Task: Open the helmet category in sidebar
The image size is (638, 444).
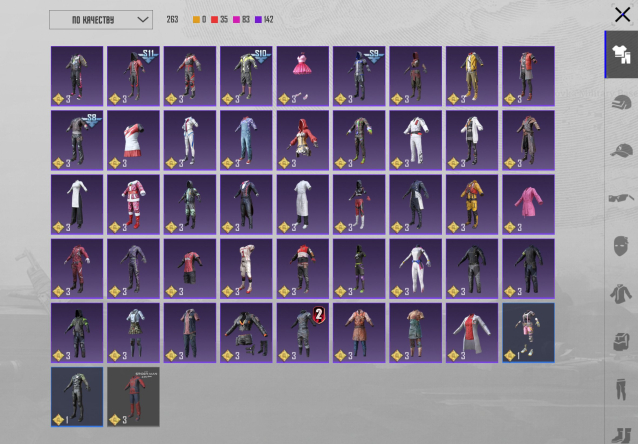Action: click(x=621, y=104)
